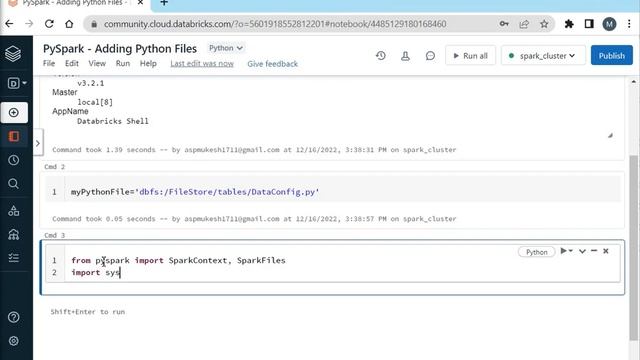
Task: Open the Data shapes icon in the sidebar
Action: [13, 211]
